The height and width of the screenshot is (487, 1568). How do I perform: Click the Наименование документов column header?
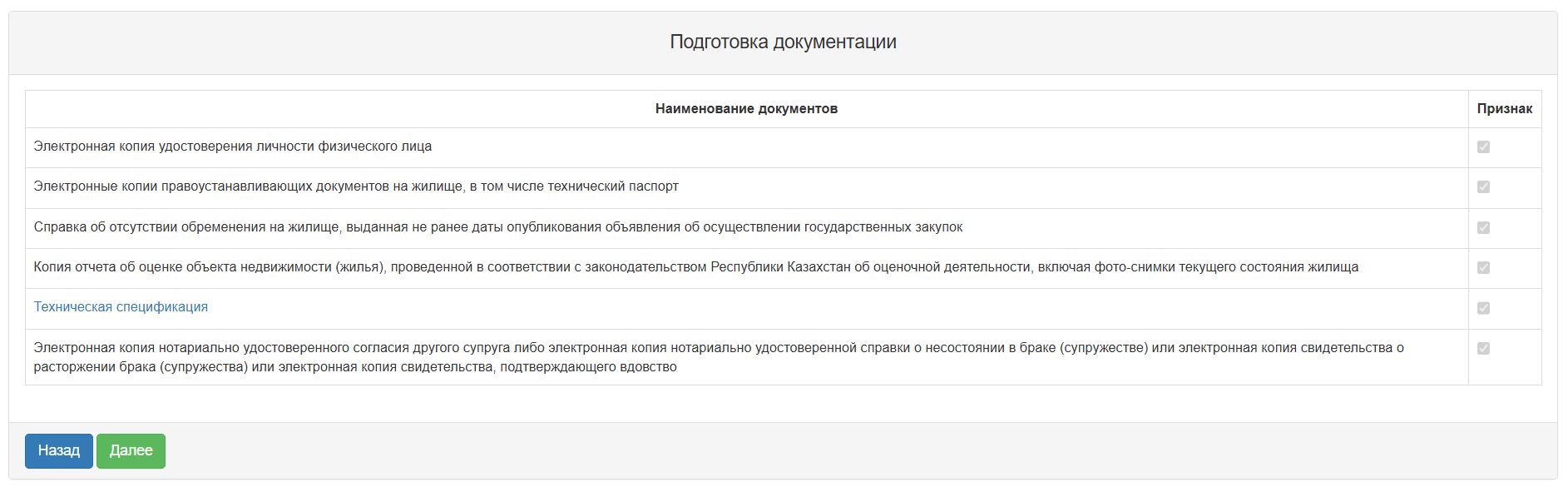coord(746,109)
